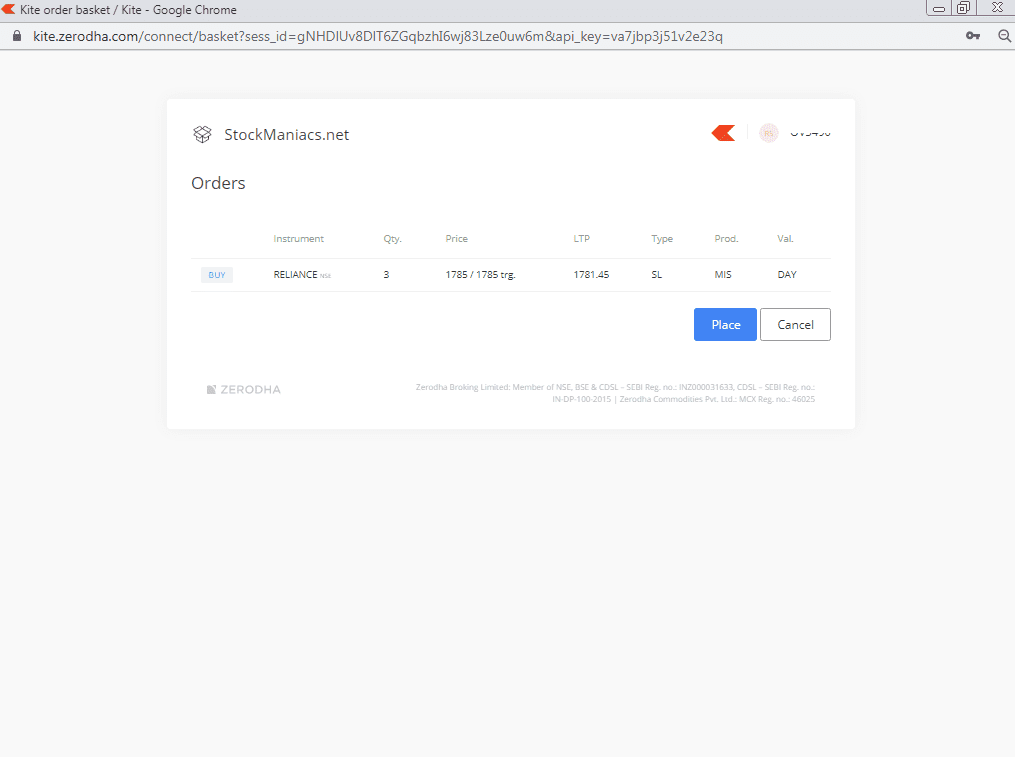Cancel the basket order

coord(795,324)
